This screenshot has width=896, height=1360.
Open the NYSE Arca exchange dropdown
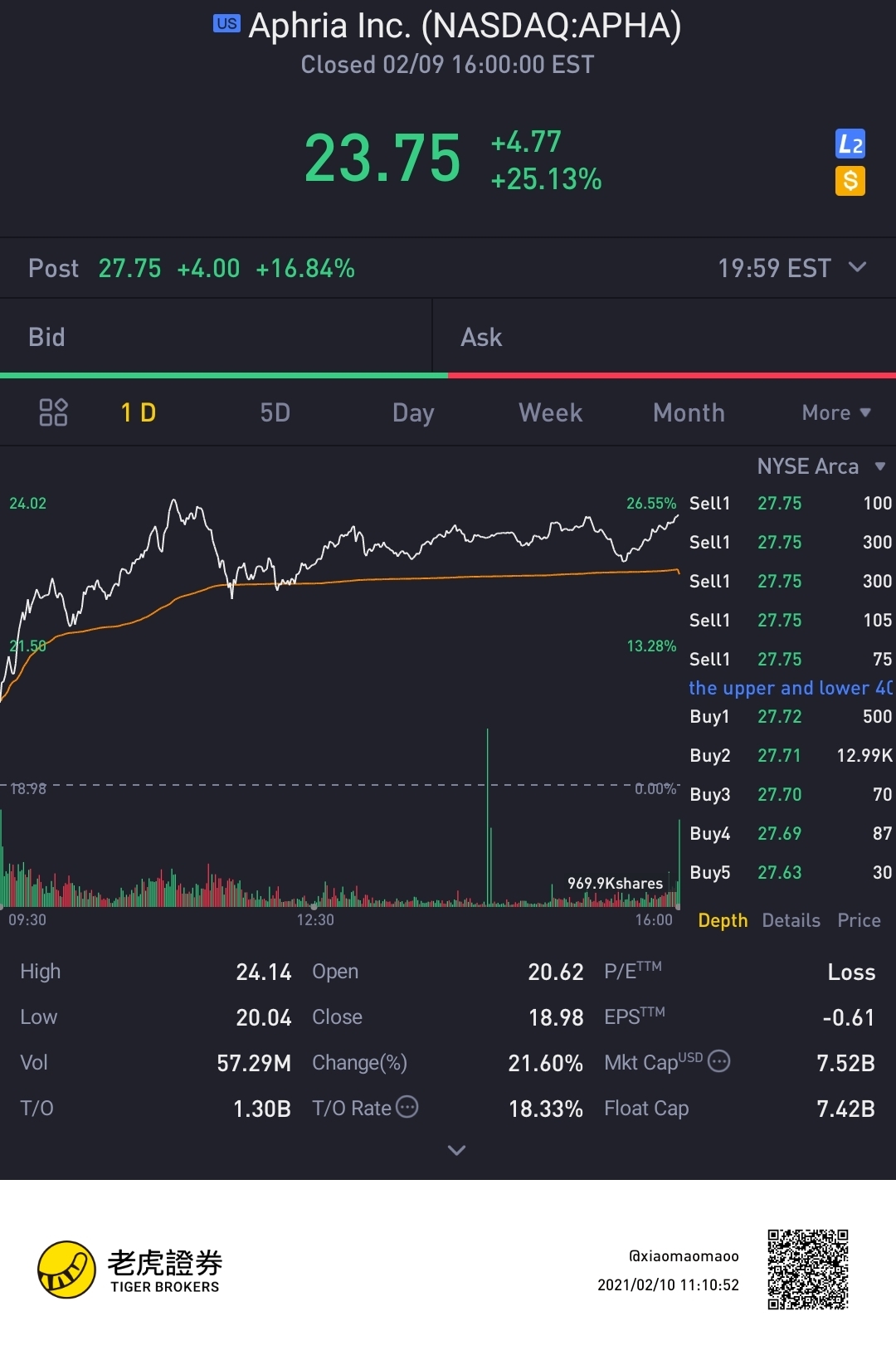821,466
